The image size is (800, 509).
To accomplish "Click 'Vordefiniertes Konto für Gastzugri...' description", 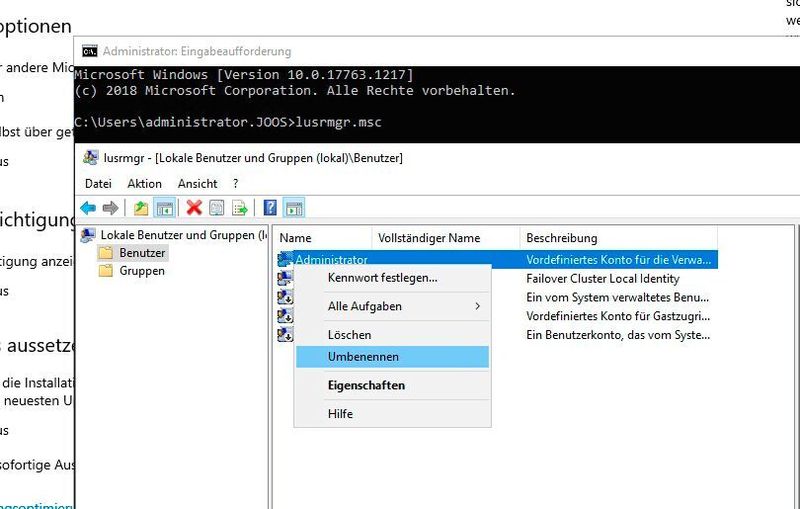I will (x=618, y=316).
